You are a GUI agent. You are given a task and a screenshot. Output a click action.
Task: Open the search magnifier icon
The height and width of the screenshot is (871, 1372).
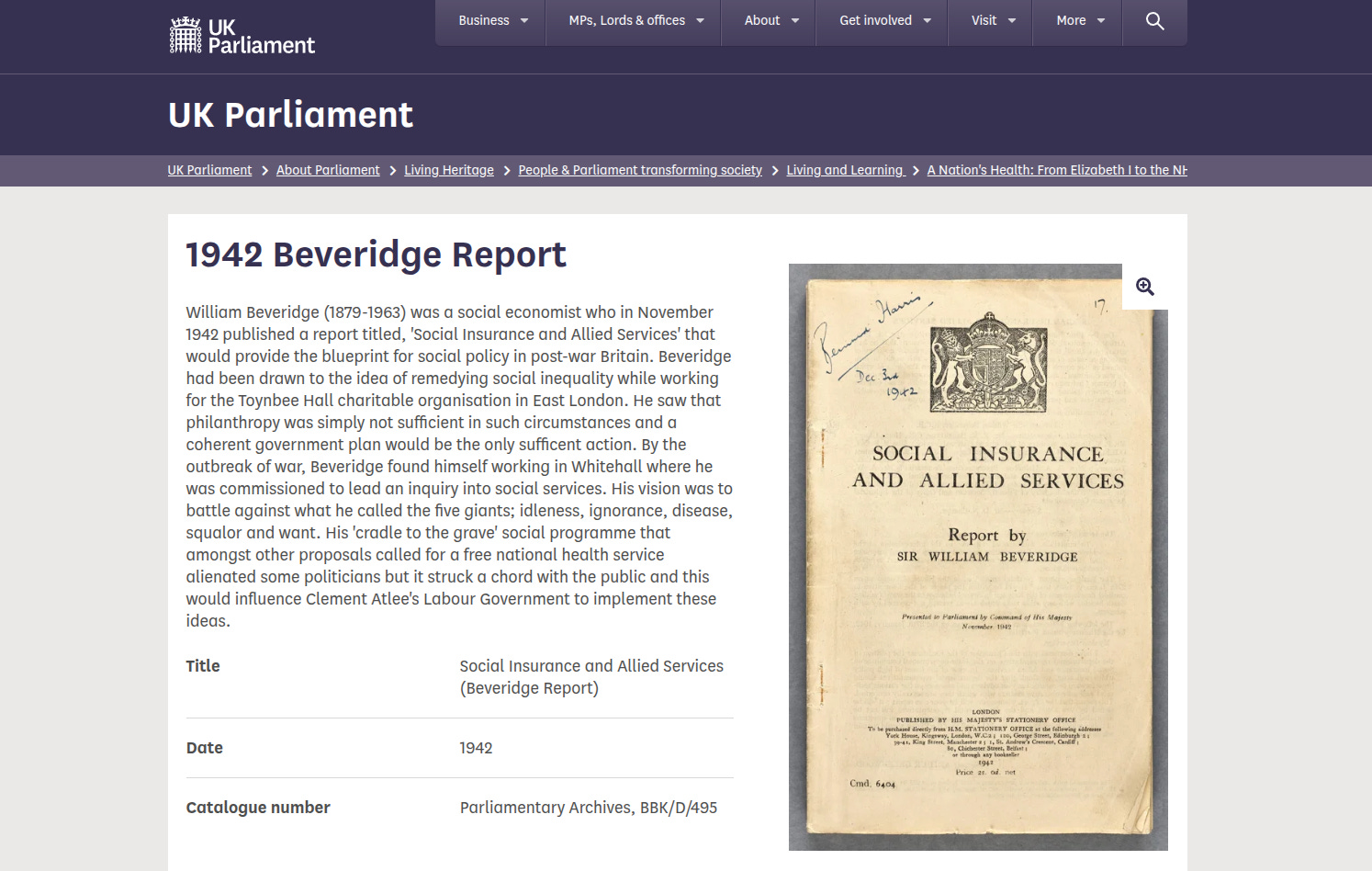[x=1155, y=20]
